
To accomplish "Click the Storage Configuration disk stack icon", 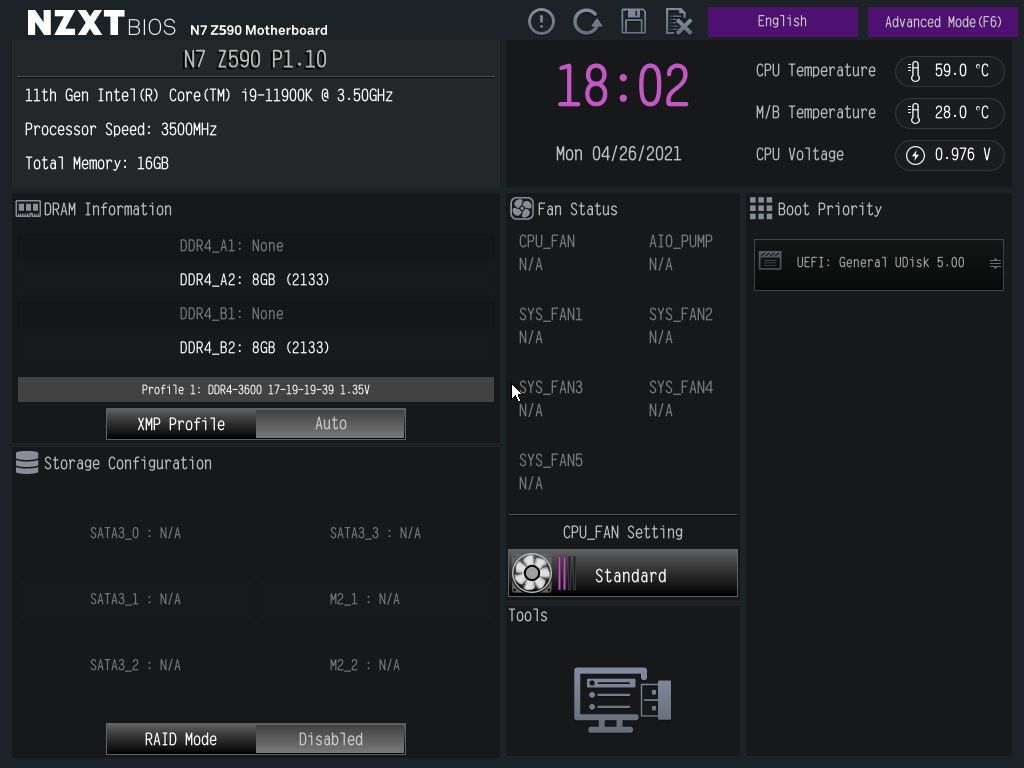I will coord(27,463).
